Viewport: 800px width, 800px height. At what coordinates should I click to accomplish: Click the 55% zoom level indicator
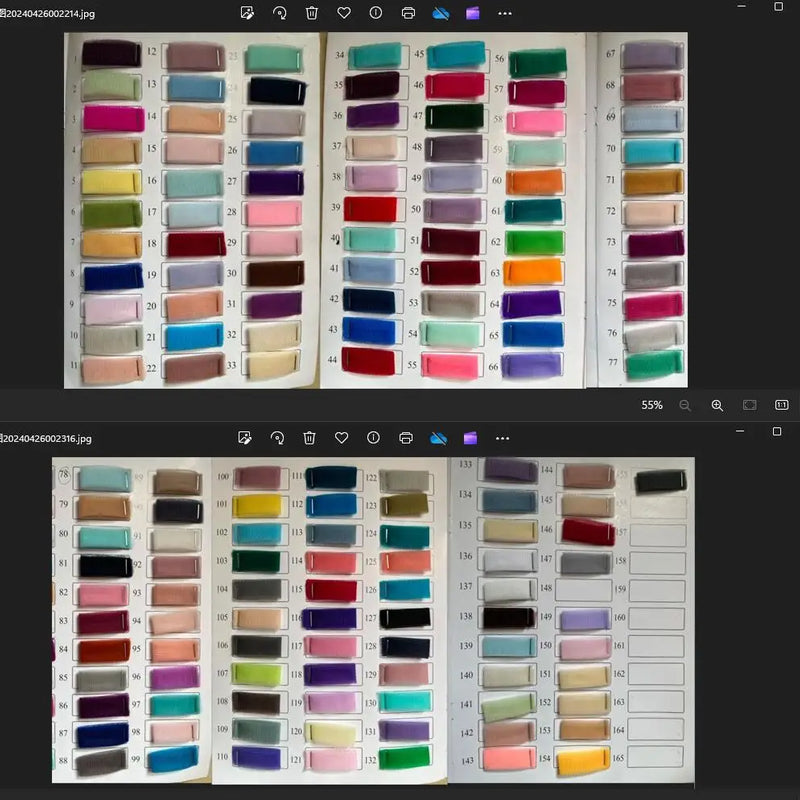(x=652, y=405)
